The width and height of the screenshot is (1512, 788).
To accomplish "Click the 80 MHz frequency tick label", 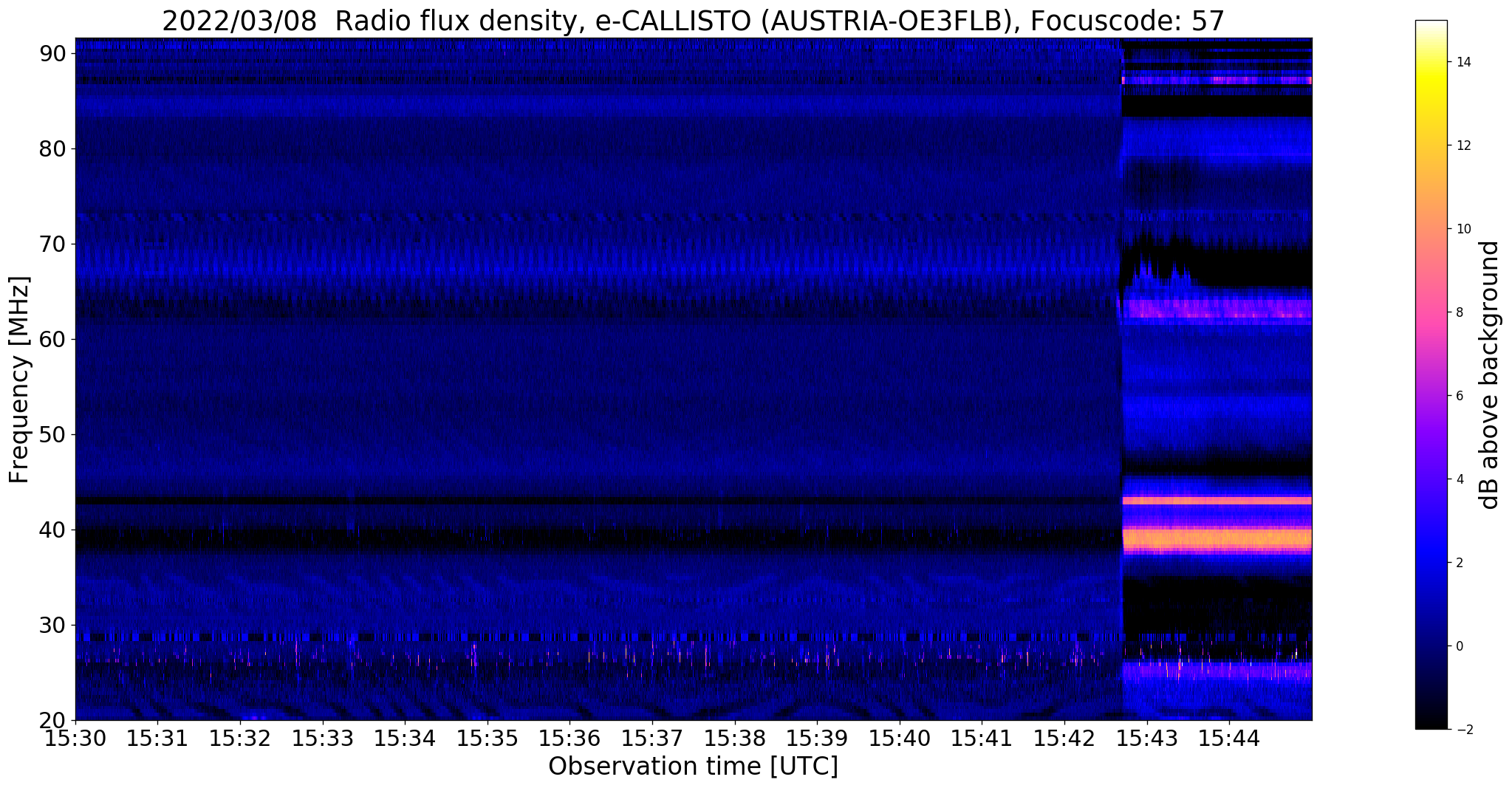I will [x=53, y=148].
